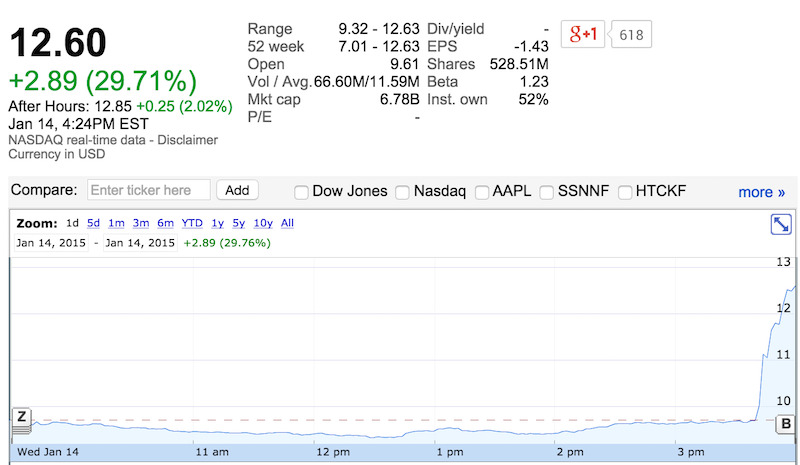Click the B marker on chart

[x=785, y=424]
